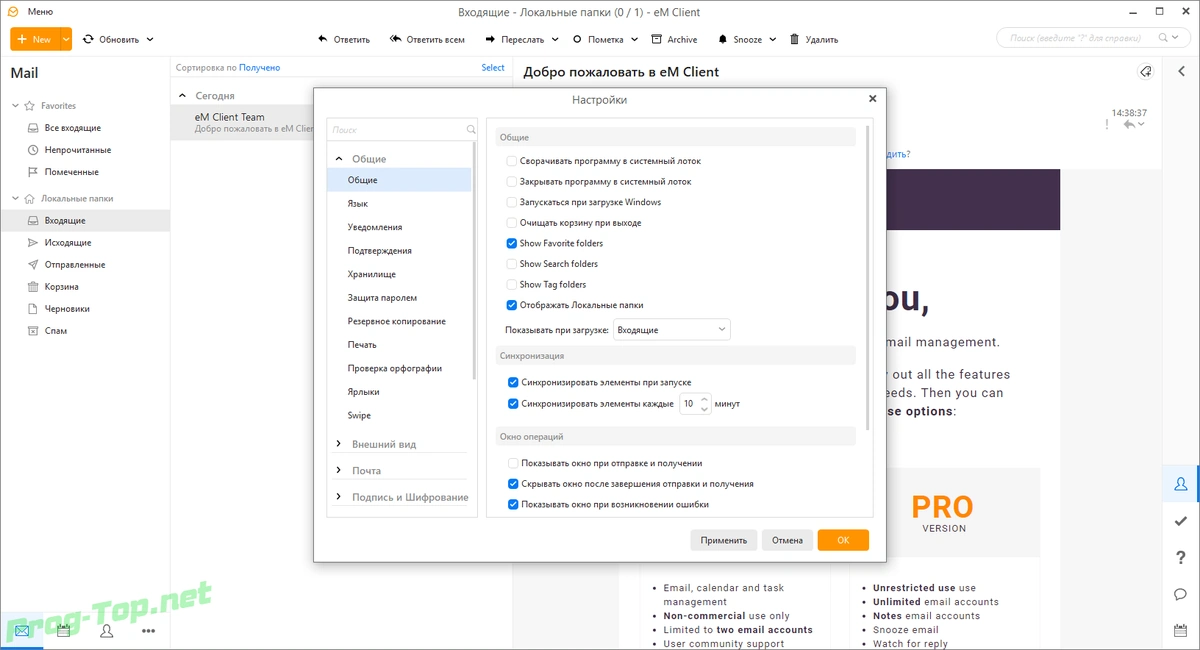The width and height of the screenshot is (1200, 650).
Task: Check Show Search folders
Action: [512, 264]
